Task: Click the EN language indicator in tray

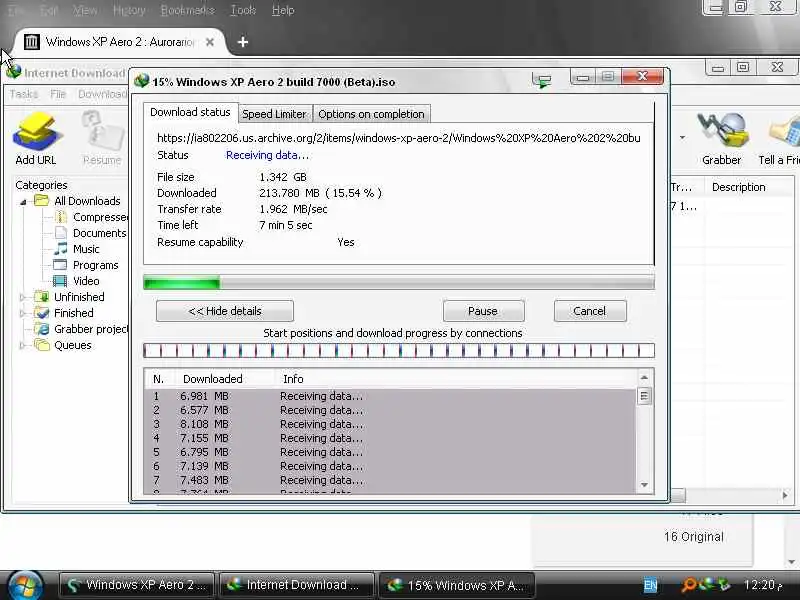Action: tap(650, 585)
